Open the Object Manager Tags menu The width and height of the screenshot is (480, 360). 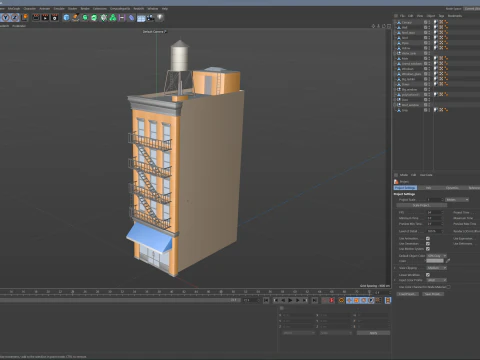tap(441, 16)
